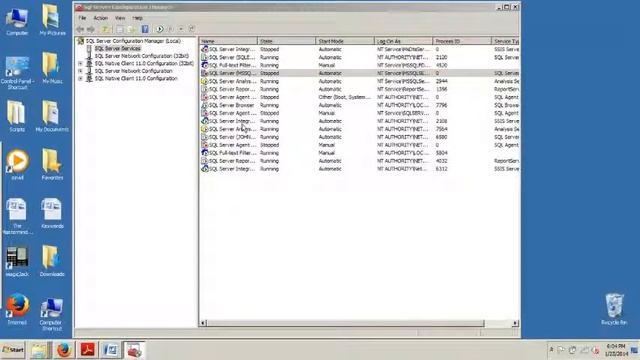Expand the 64-bit SQL Native Client 11.0 Configuration node
This screenshot has height=360, width=640.
click(80, 78)
